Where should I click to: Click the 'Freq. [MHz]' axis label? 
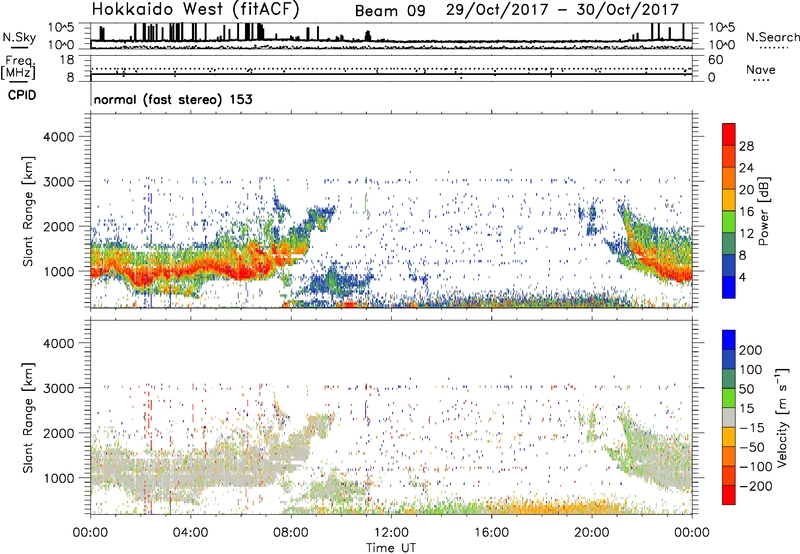(x=18, y=67)
